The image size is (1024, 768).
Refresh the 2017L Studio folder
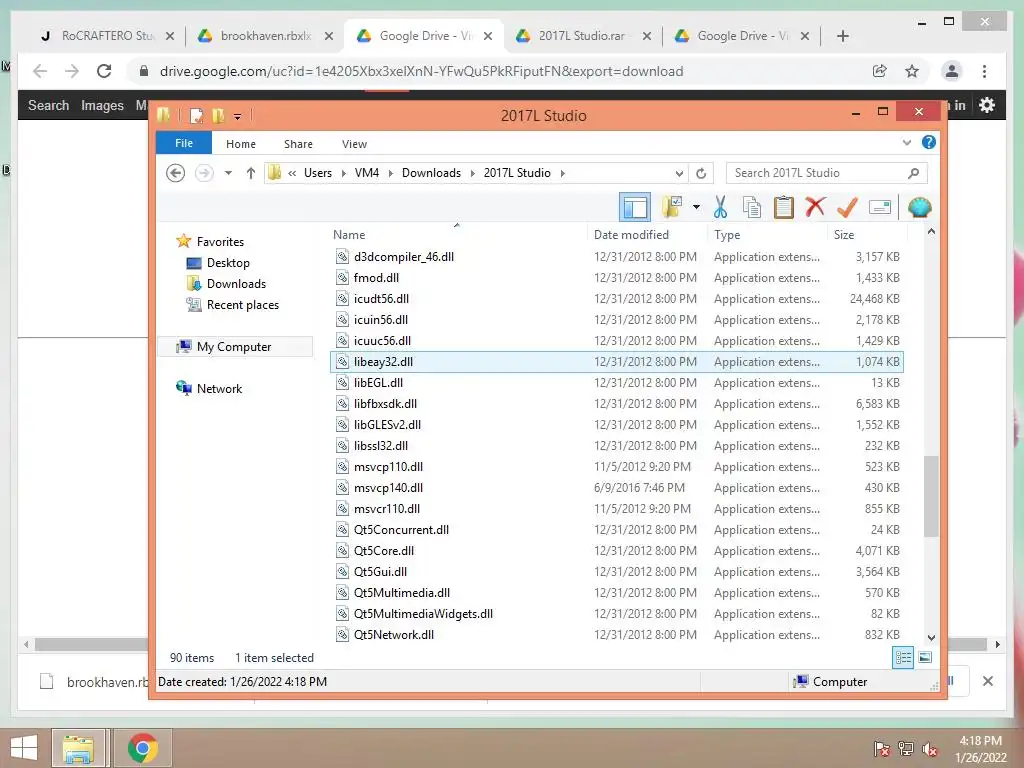click(701, 174)
